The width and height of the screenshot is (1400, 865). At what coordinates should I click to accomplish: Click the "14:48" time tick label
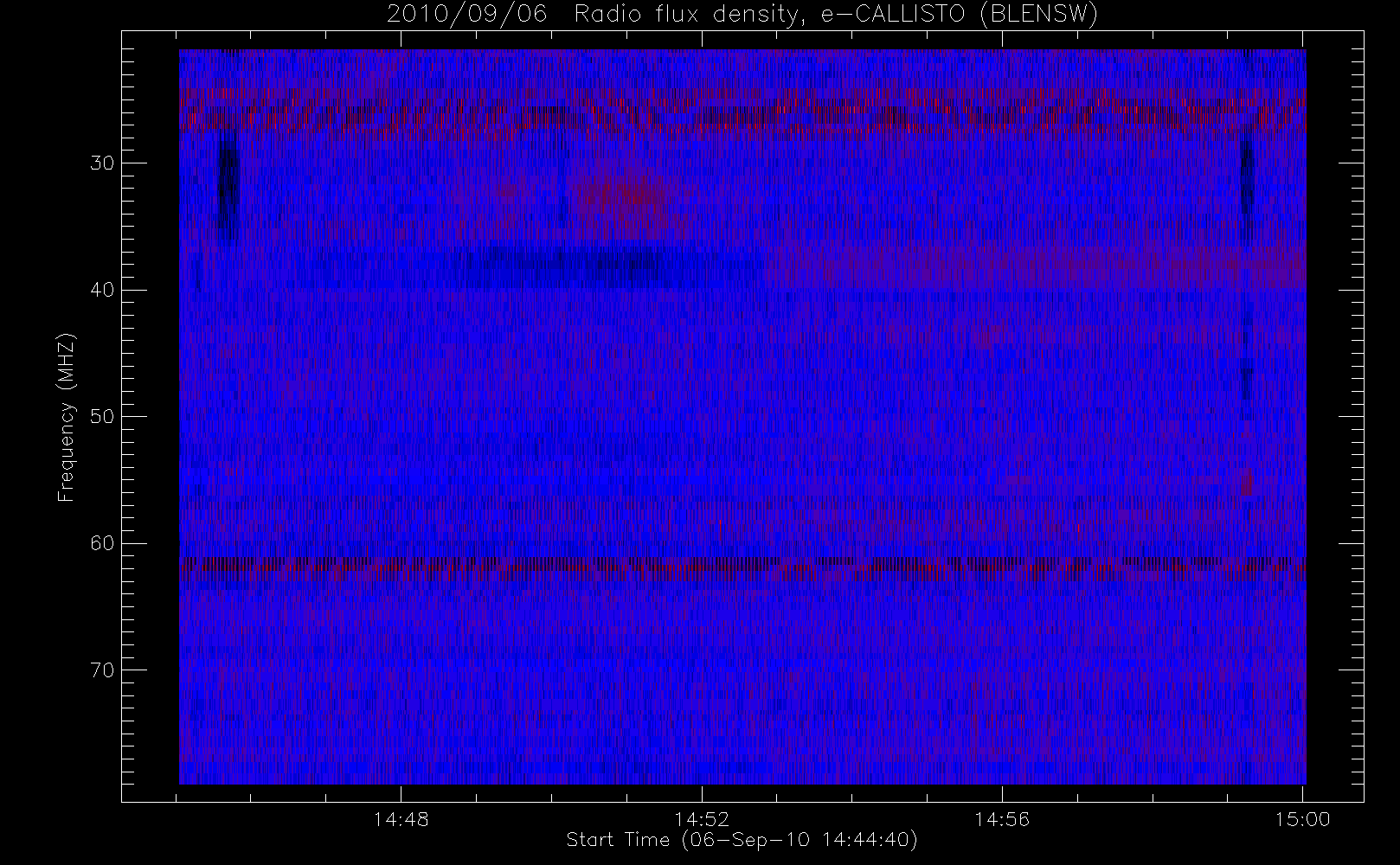pos(401,818)
